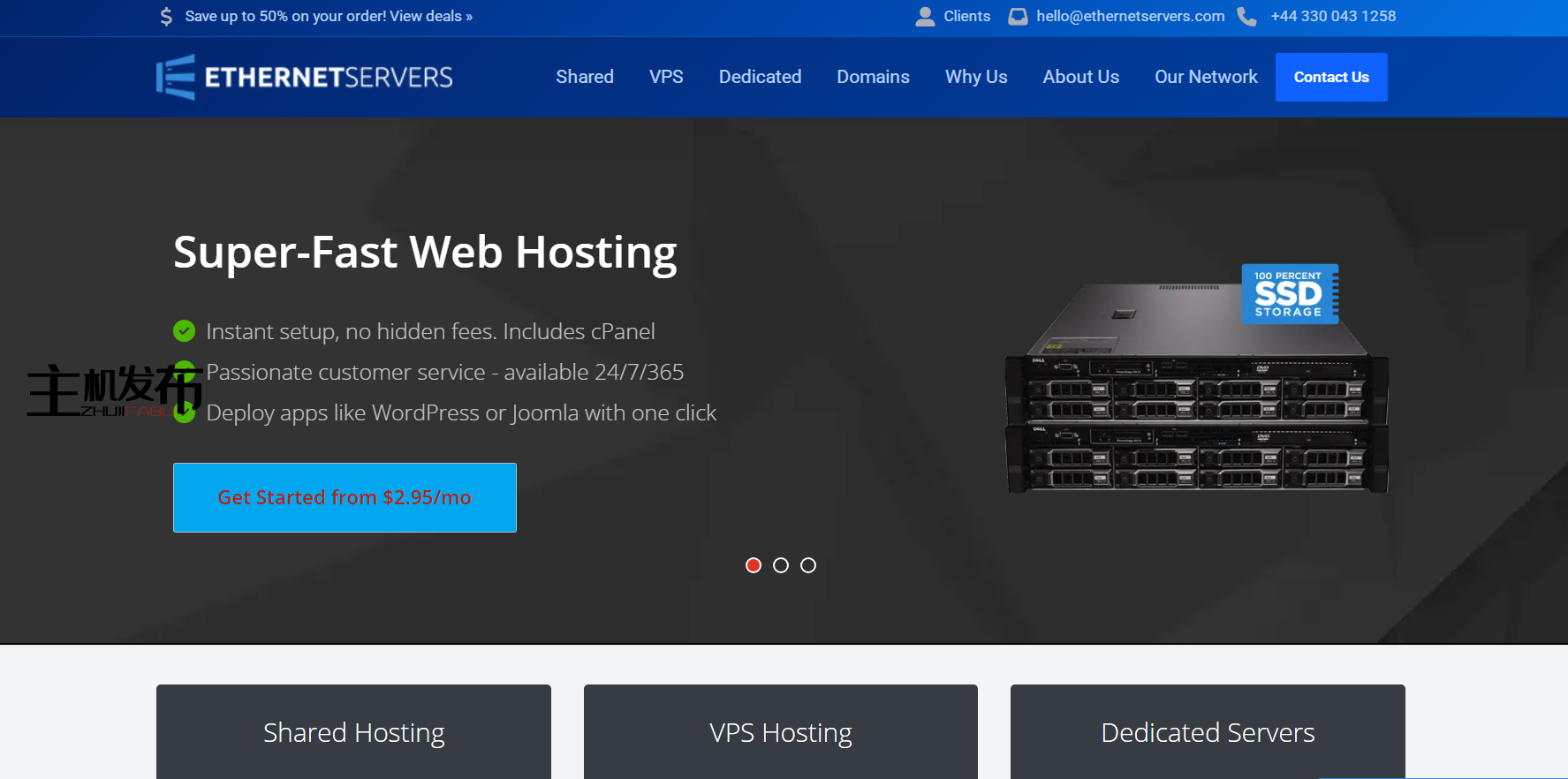Go to the Domains menu item

[873, 78]
